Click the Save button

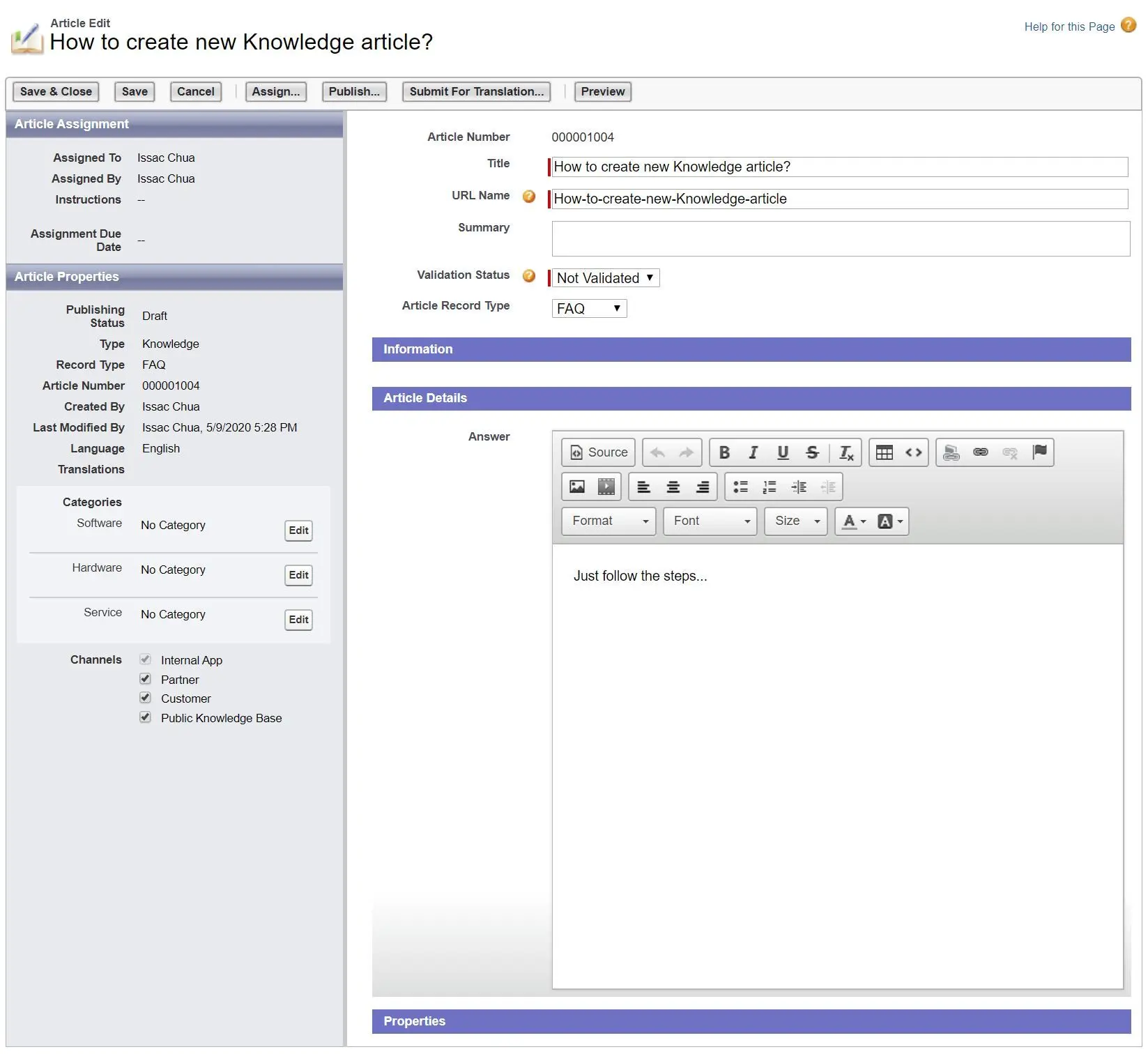click(135, 92)
